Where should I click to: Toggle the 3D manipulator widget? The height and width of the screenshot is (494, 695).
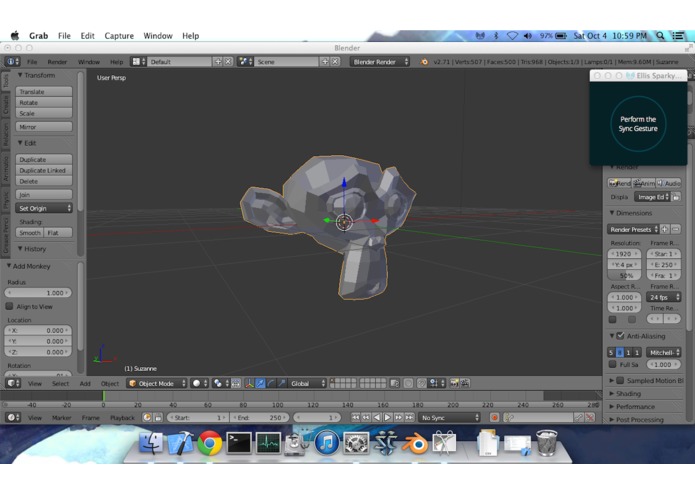(250, 383)
